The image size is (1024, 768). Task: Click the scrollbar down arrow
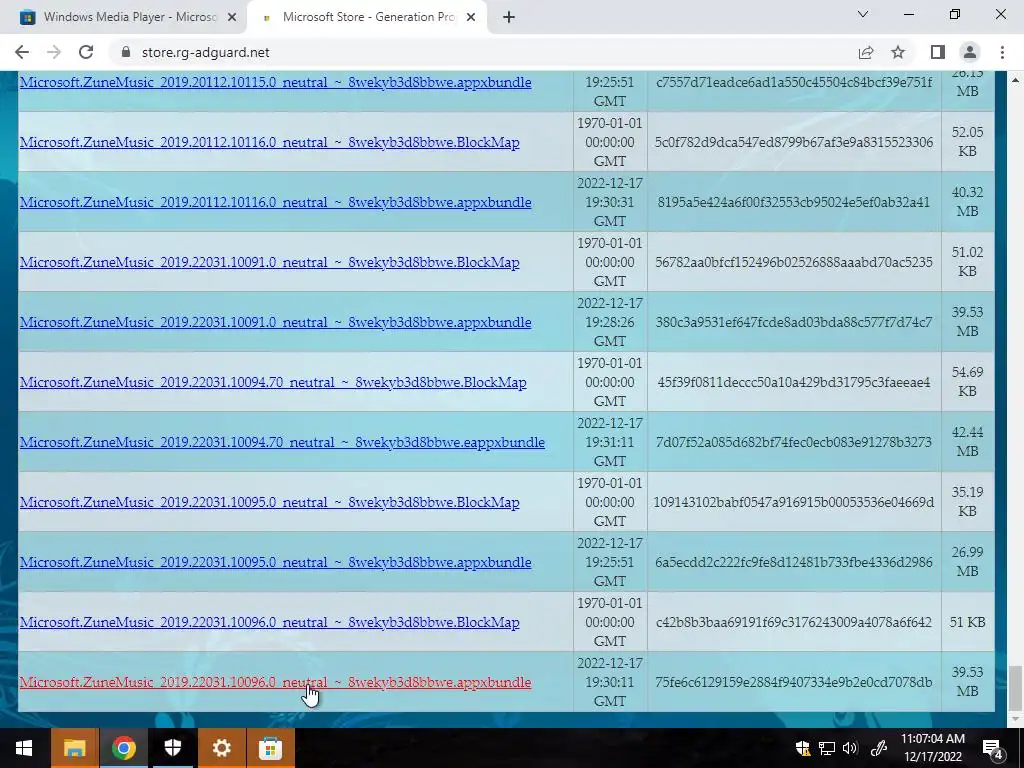pos(1015,719)
